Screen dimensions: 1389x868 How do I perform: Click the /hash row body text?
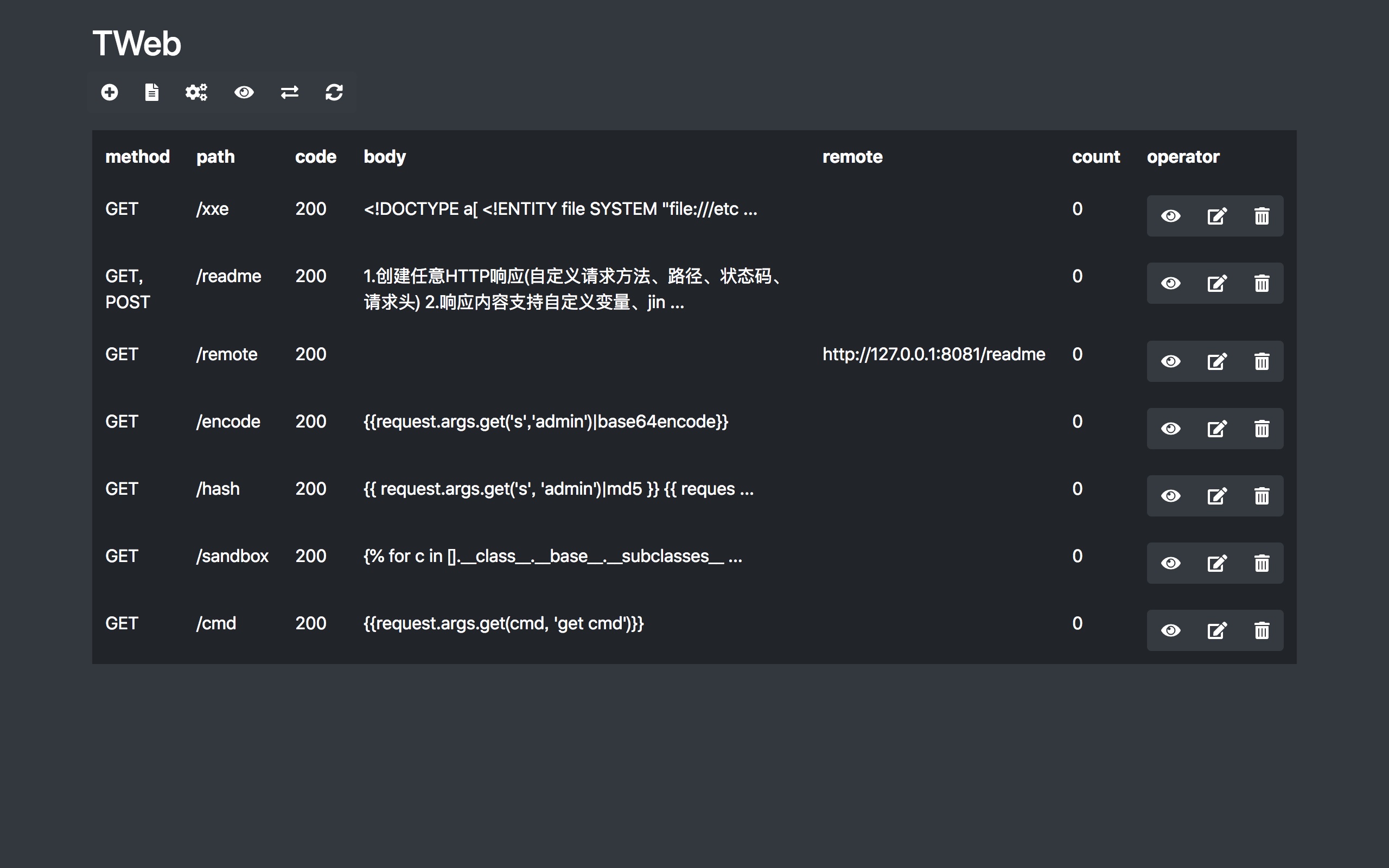558,489
